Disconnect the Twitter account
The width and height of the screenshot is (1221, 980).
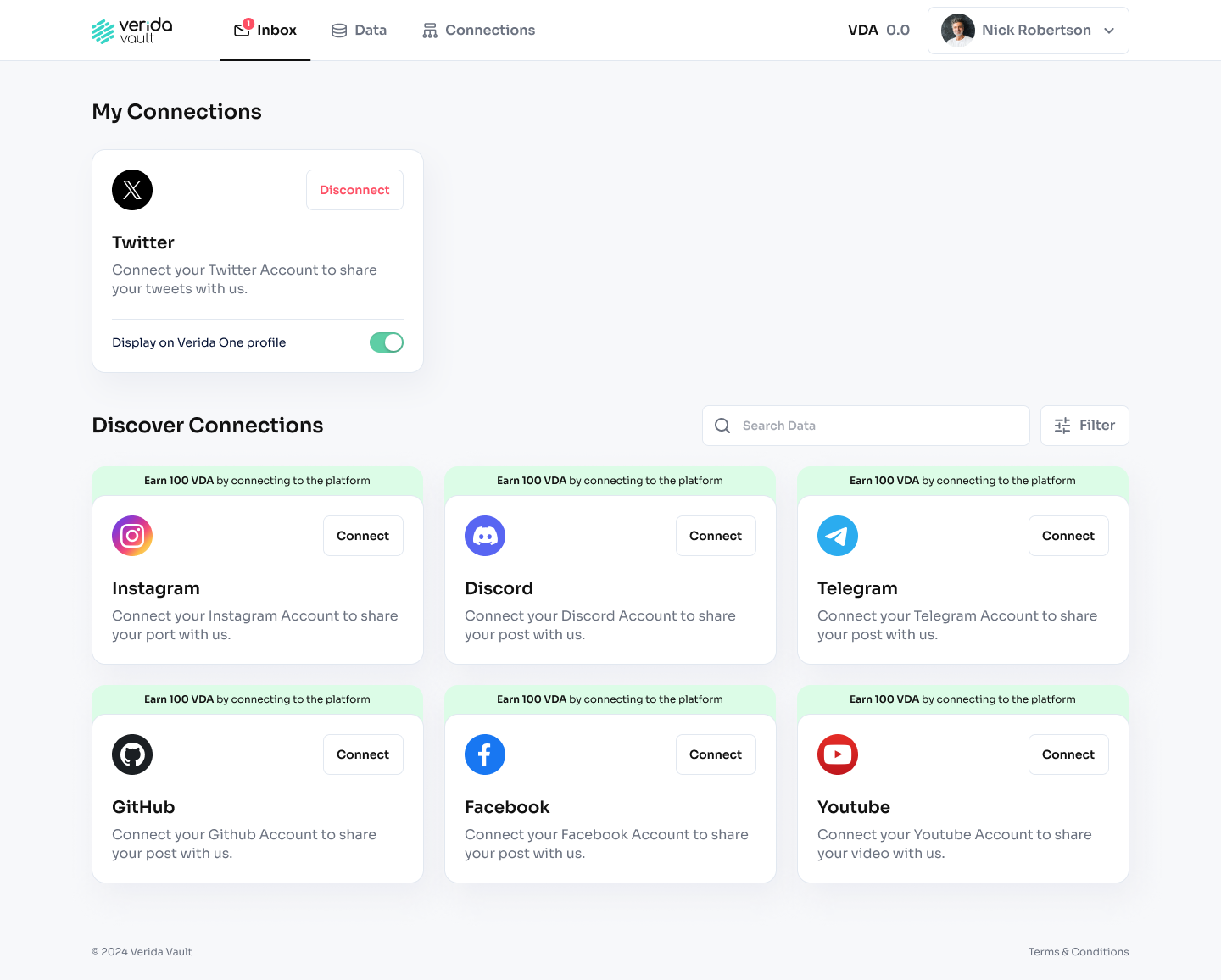coord(354,190)
